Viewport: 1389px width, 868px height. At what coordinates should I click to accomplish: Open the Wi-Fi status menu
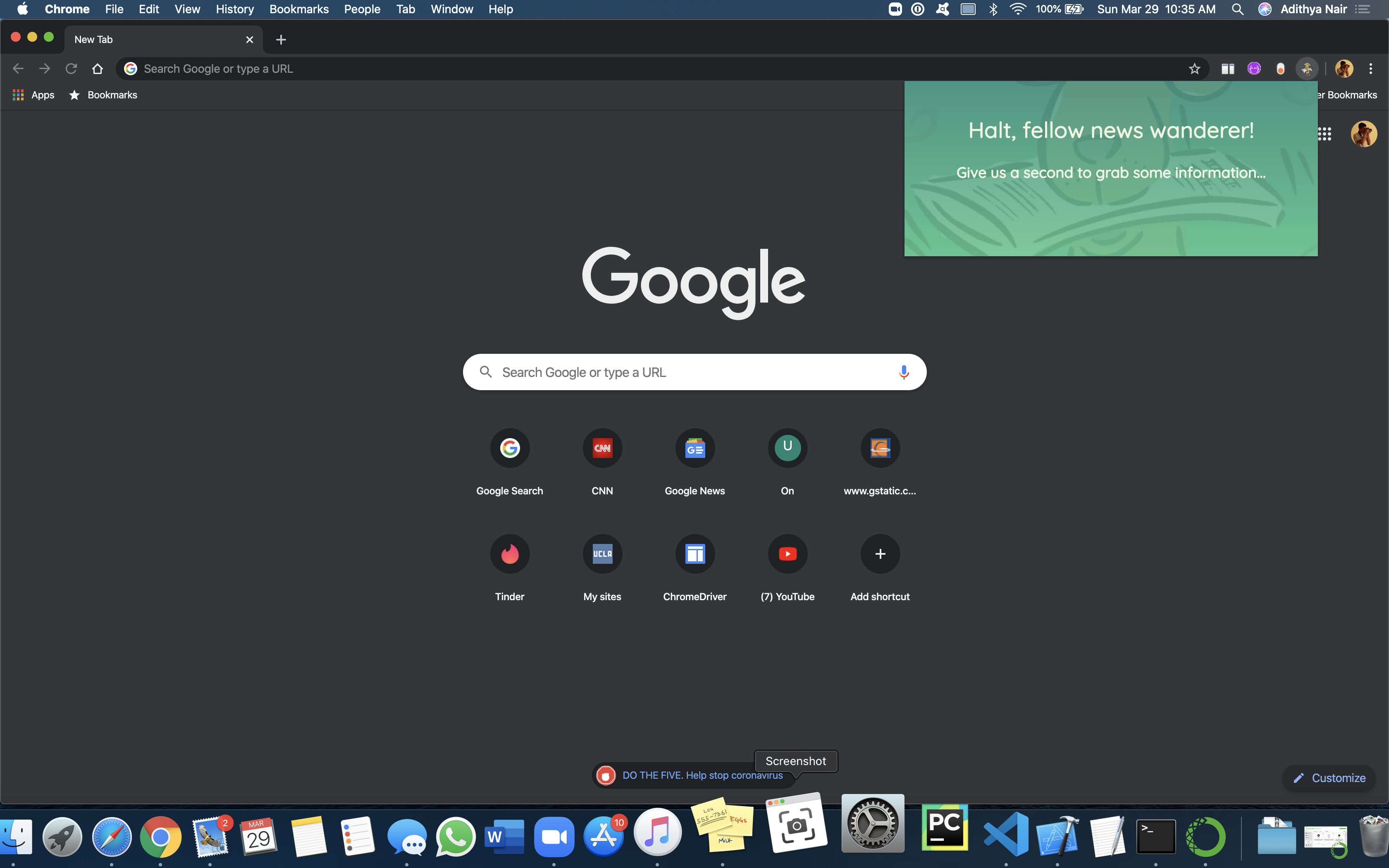1018,9
